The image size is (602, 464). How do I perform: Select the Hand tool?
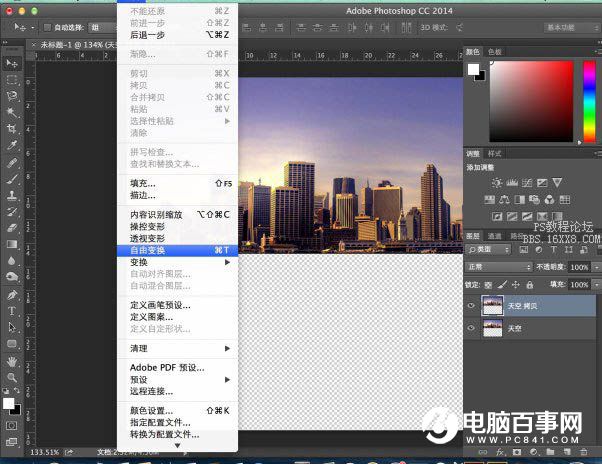(12, 361)
